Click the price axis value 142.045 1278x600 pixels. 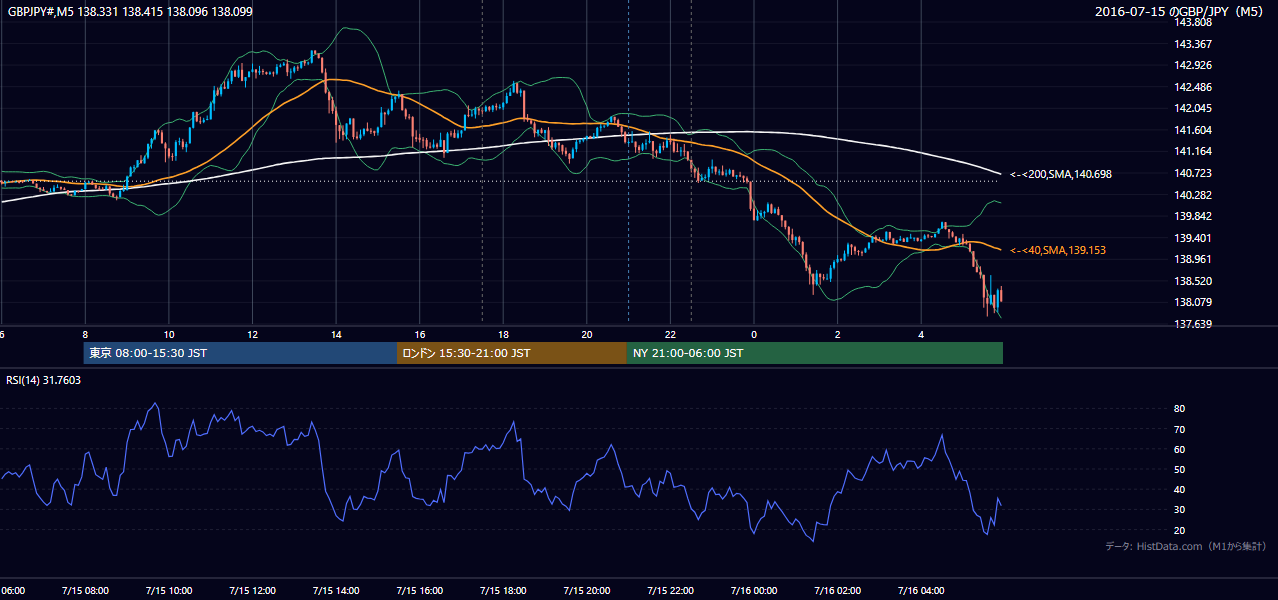(x=1192, y=109)
